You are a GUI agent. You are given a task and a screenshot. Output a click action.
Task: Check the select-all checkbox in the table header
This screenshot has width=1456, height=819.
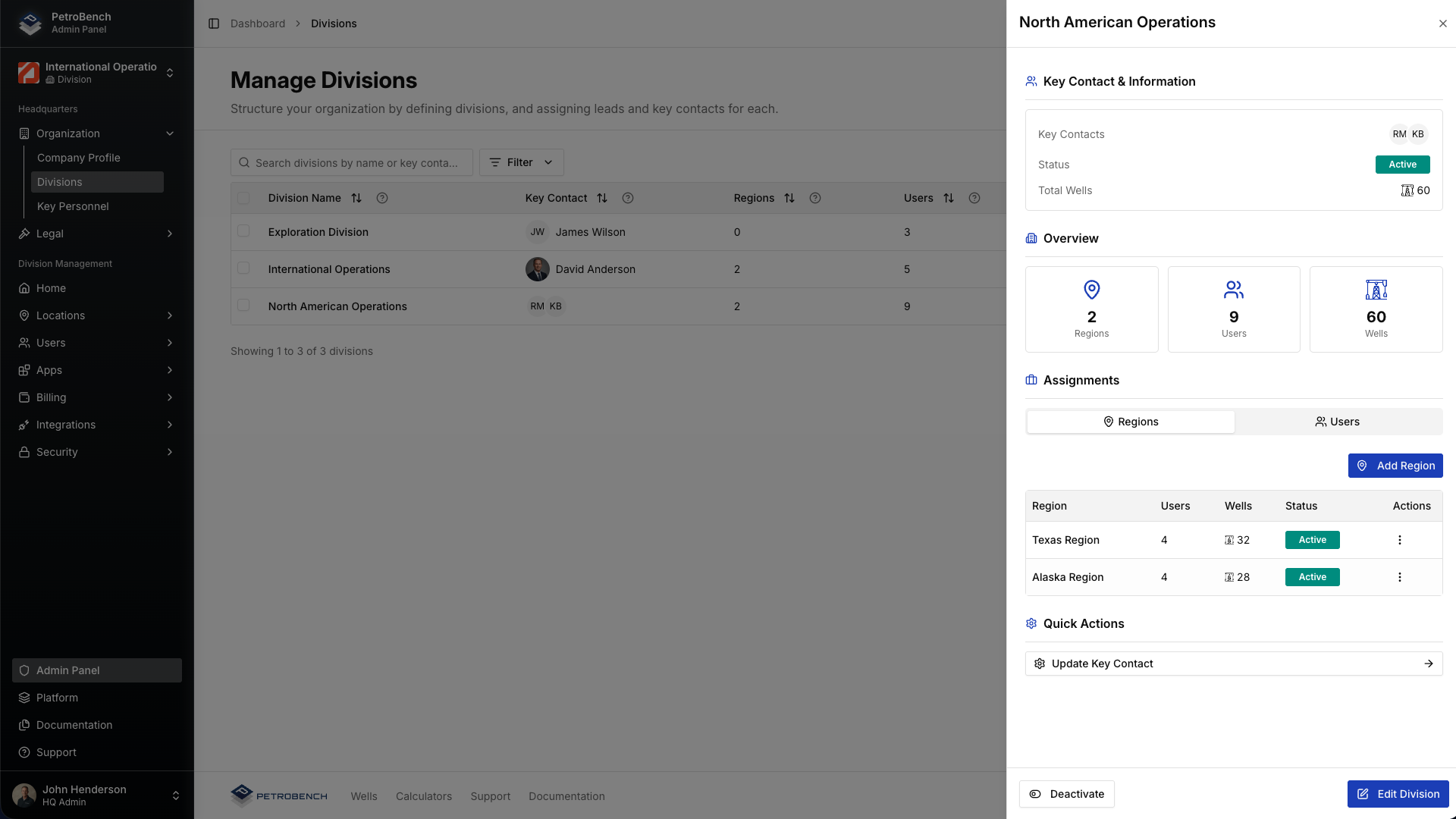click(244, 197)
